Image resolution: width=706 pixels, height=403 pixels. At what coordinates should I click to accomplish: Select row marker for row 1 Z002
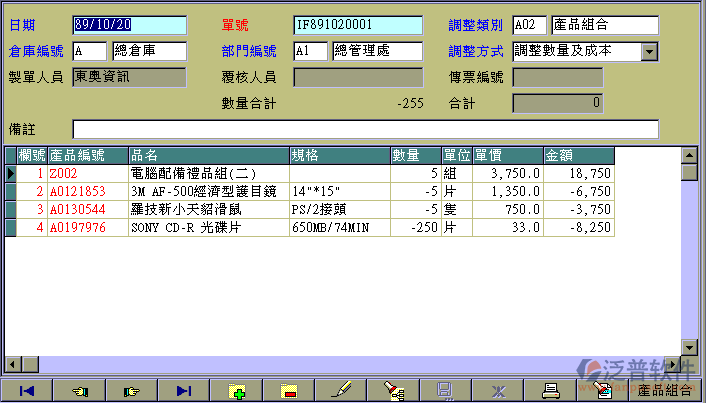pyautogui.click(x=10, y=173)
